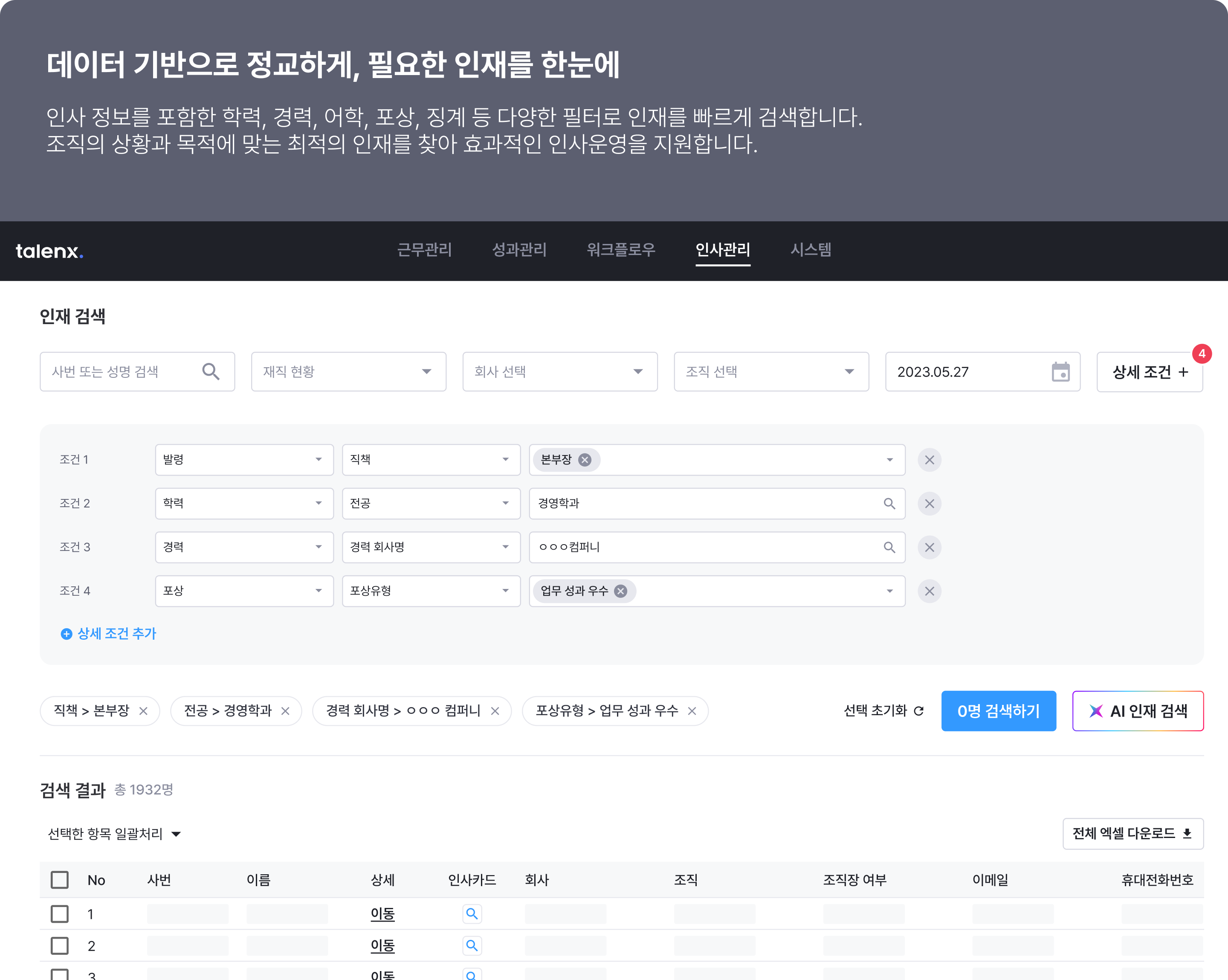
Task: Open the 회사 선택 dropdown
Action: coord(560,371)
